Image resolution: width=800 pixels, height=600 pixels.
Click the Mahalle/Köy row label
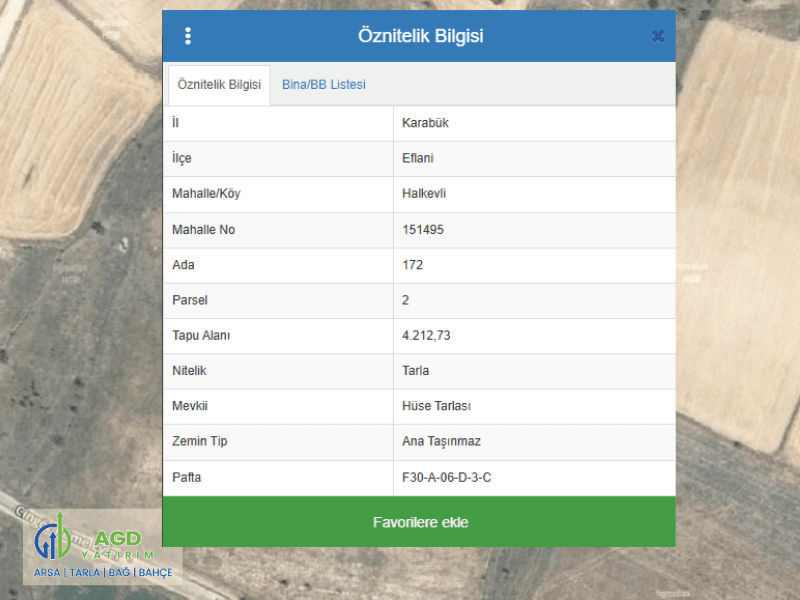click(206, 194)
